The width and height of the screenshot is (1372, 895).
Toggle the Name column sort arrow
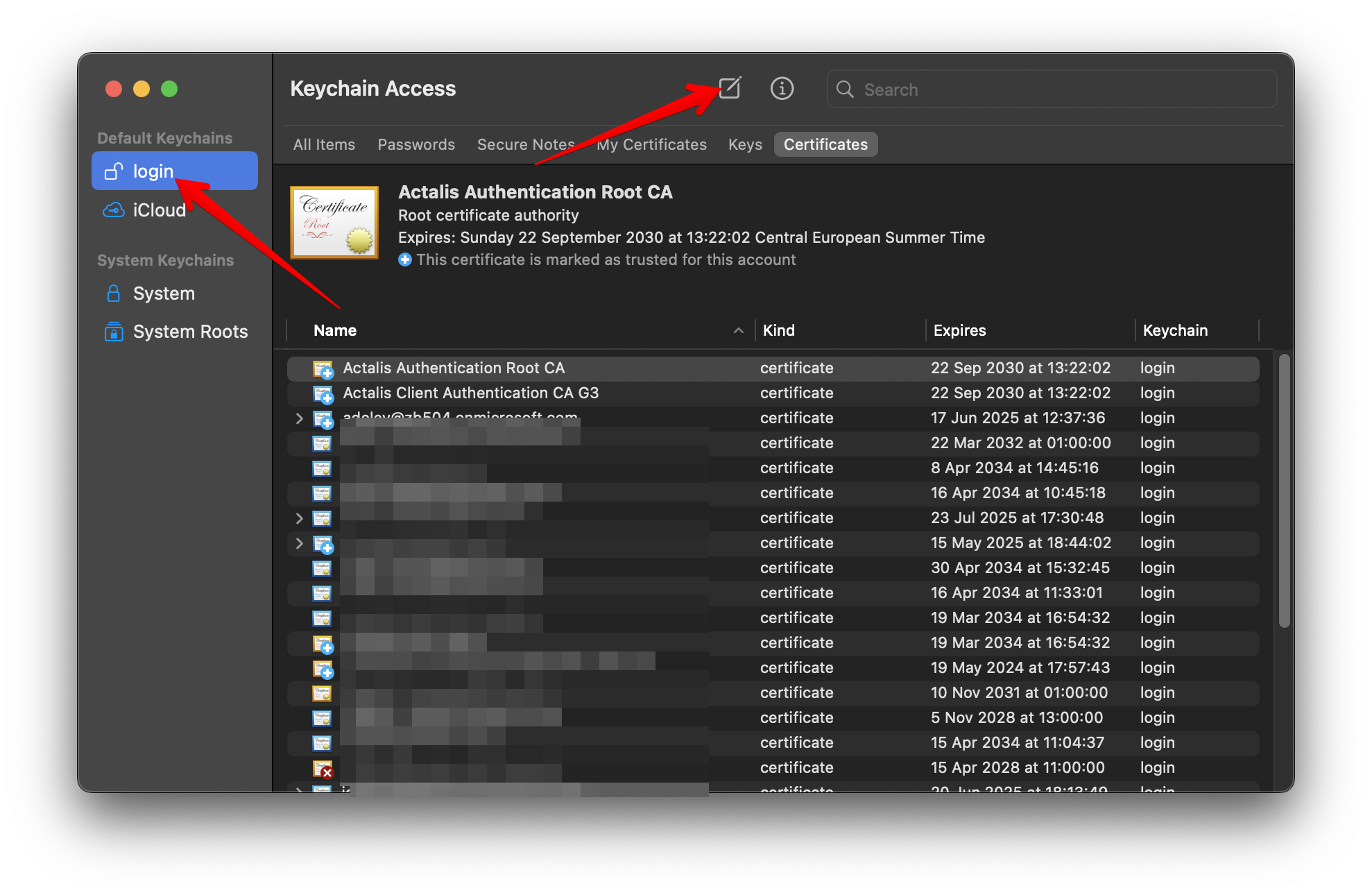tap(739, 331)
